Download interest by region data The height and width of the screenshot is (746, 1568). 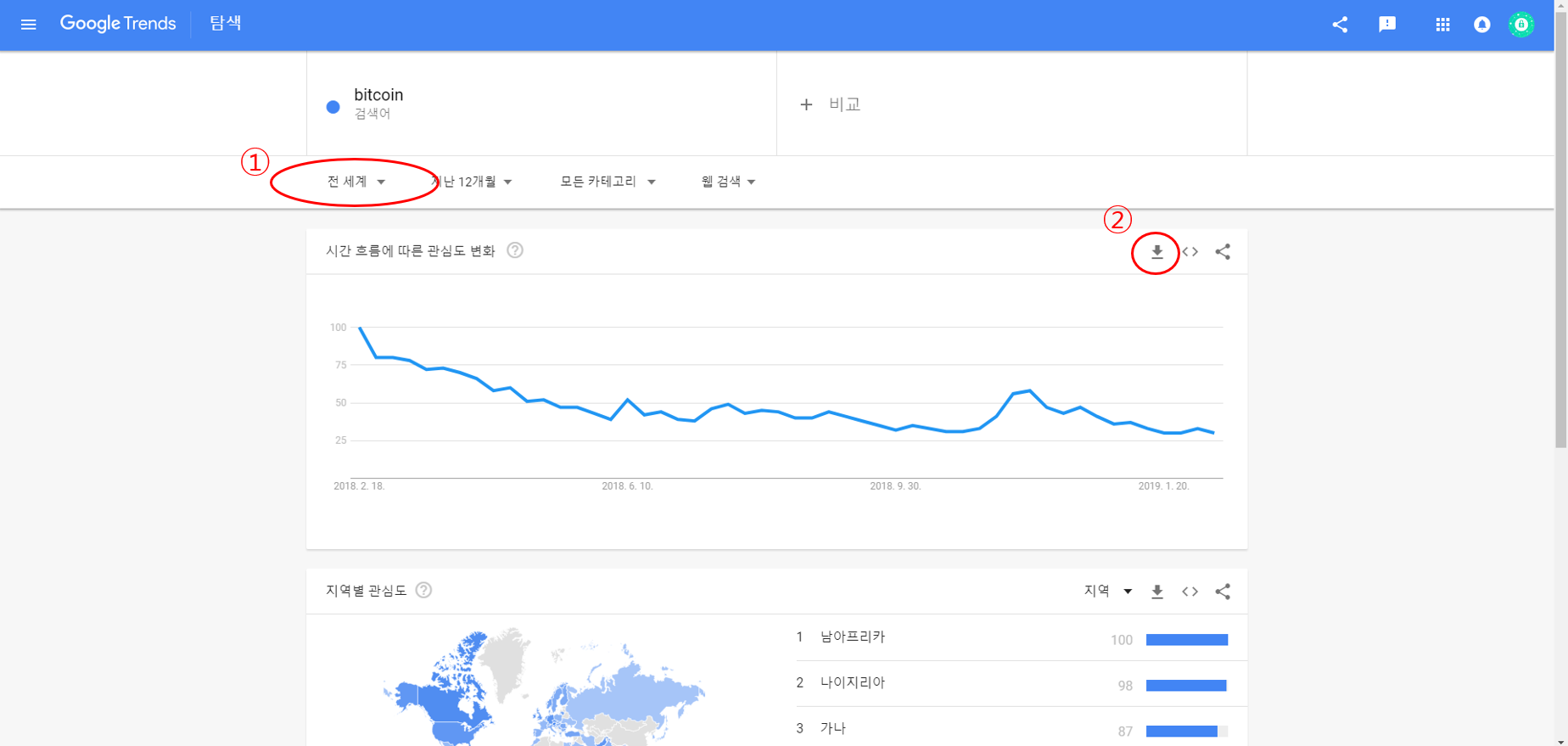tap(1156, 592)
